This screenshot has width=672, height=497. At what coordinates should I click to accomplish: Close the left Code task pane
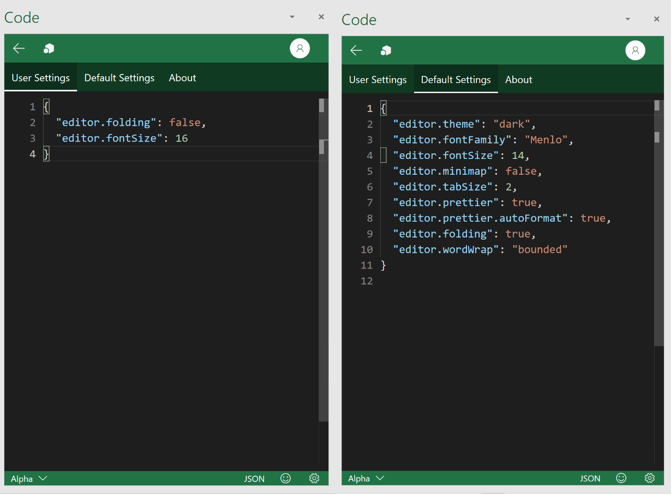pos(321,17)
